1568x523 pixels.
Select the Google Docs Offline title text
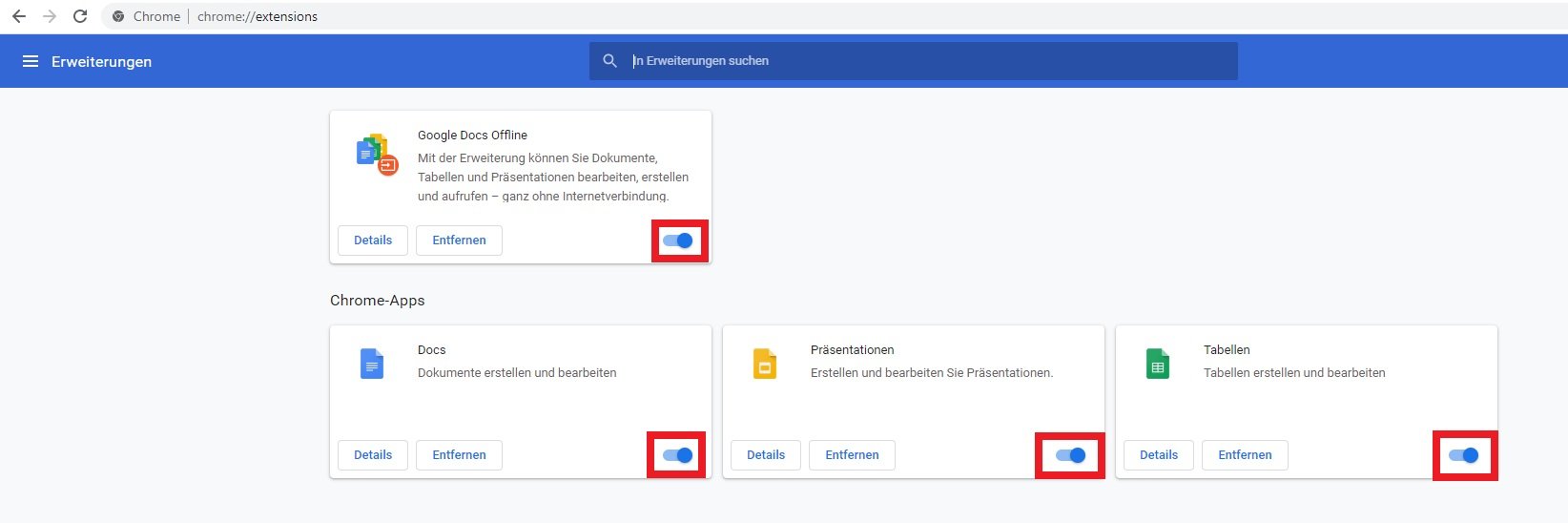click(x=472, y=136)
